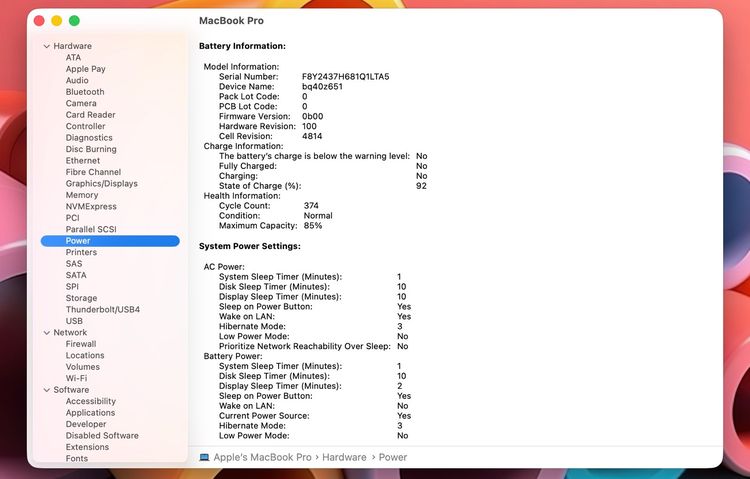This screenshot has width=750, height=479.
Task: Select Memory in the sidebar
Action: coord(82,195)
